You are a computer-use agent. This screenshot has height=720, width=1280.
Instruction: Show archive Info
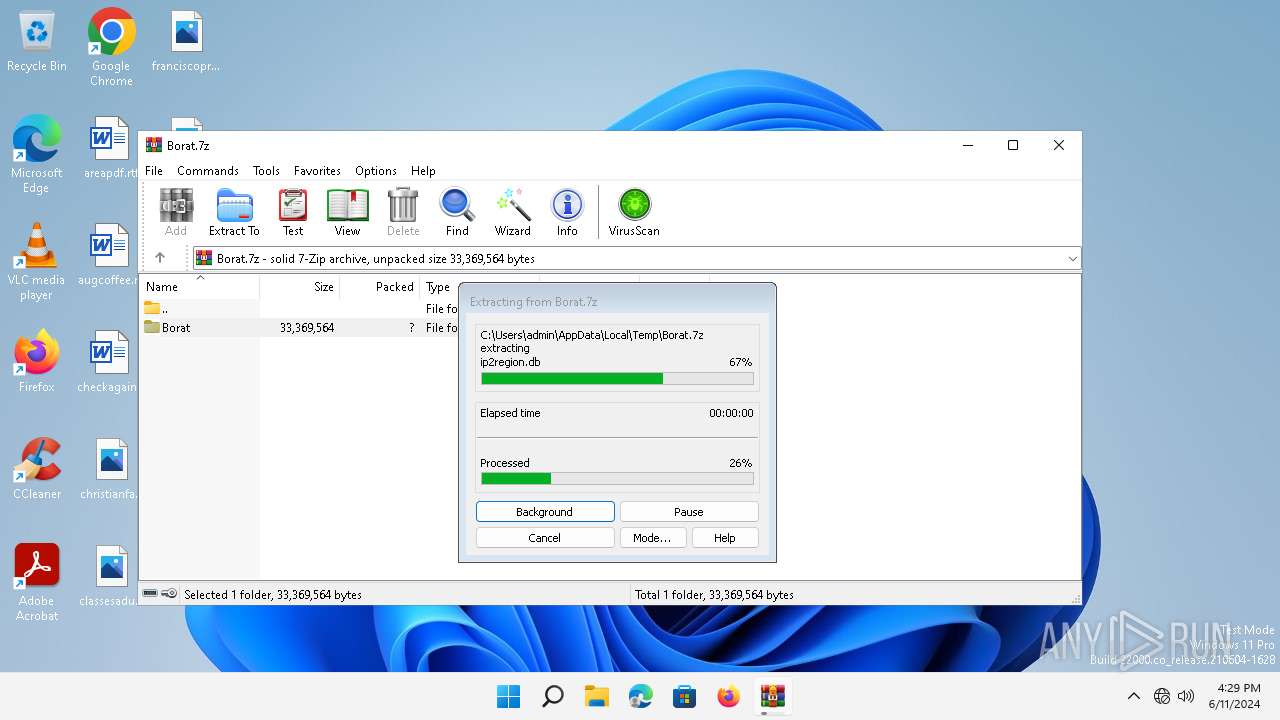[567, 212]
